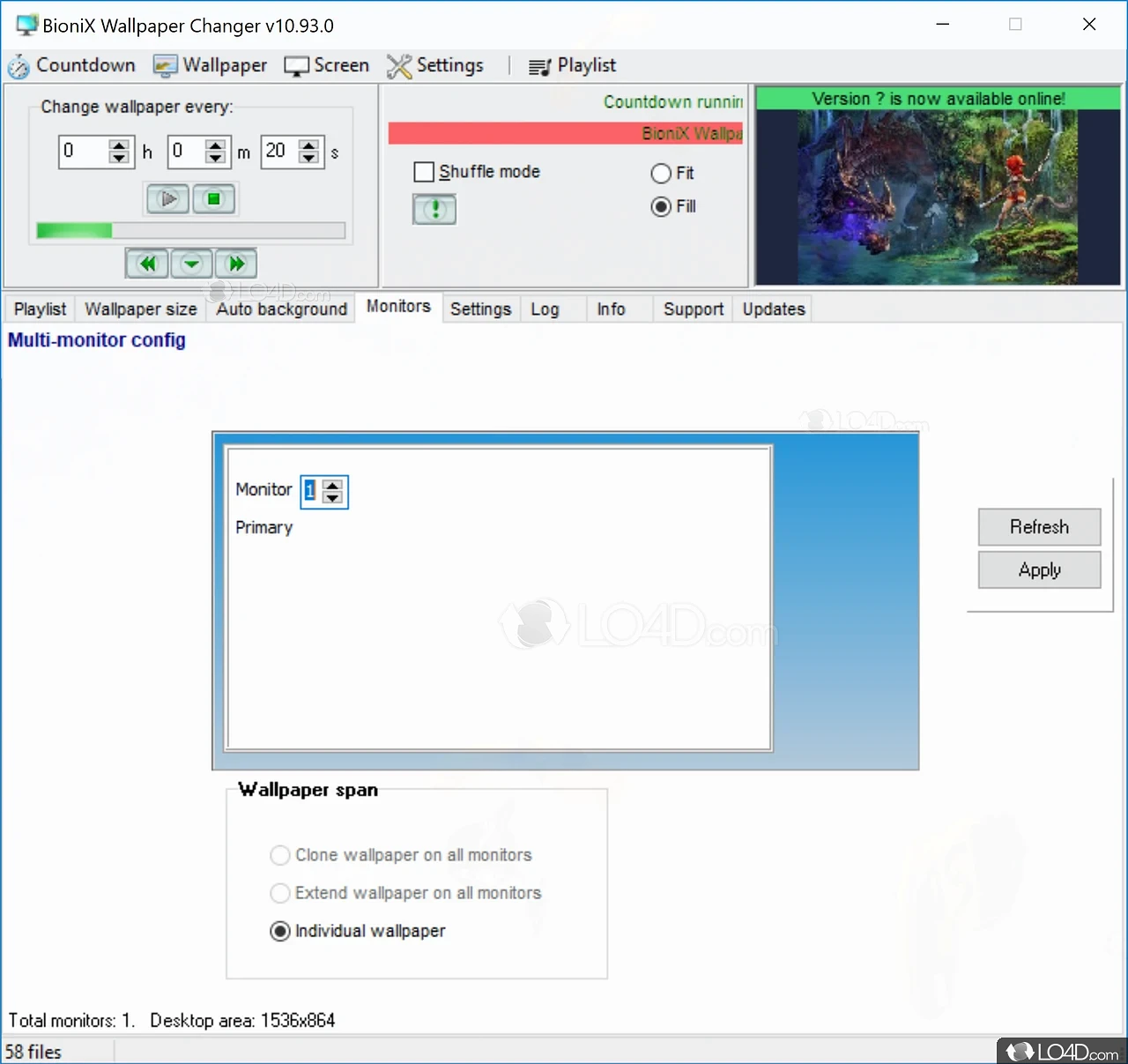Click the wallpaper preview thumbnail

tap(939, 197)
